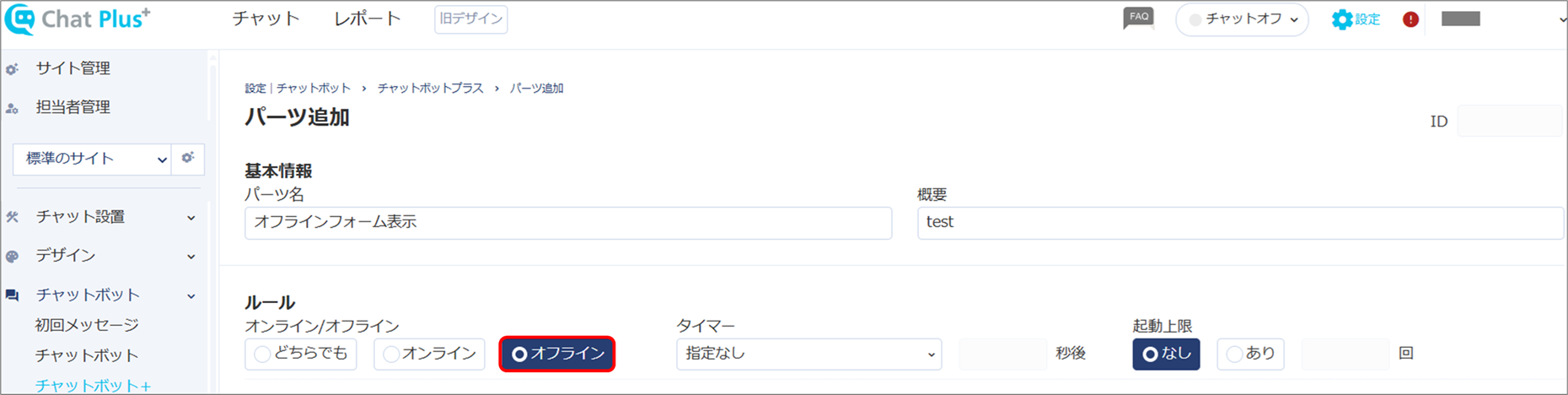Screen dimensions: 1568x395
Task: Expand the チャット設置 sidebar section
Action: click(x=101, y=217)
